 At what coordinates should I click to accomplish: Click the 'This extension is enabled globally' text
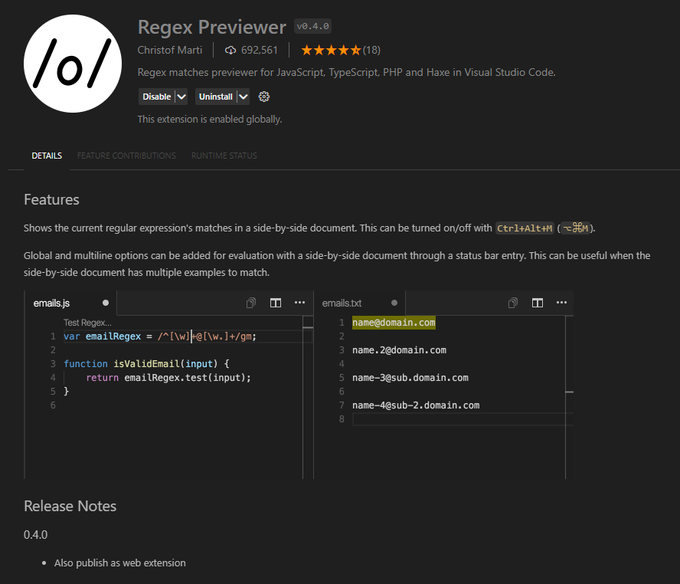click(210, 119)
